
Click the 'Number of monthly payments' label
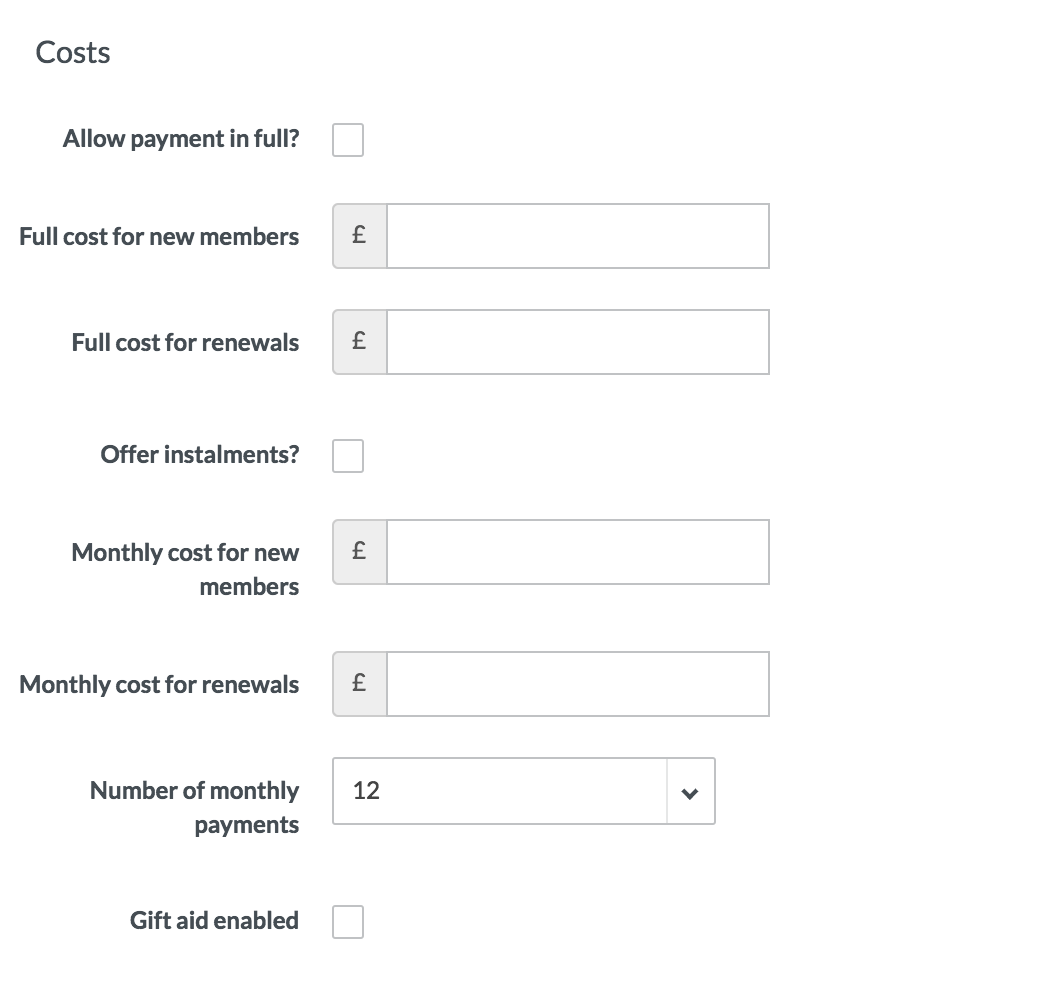(195, 807)
